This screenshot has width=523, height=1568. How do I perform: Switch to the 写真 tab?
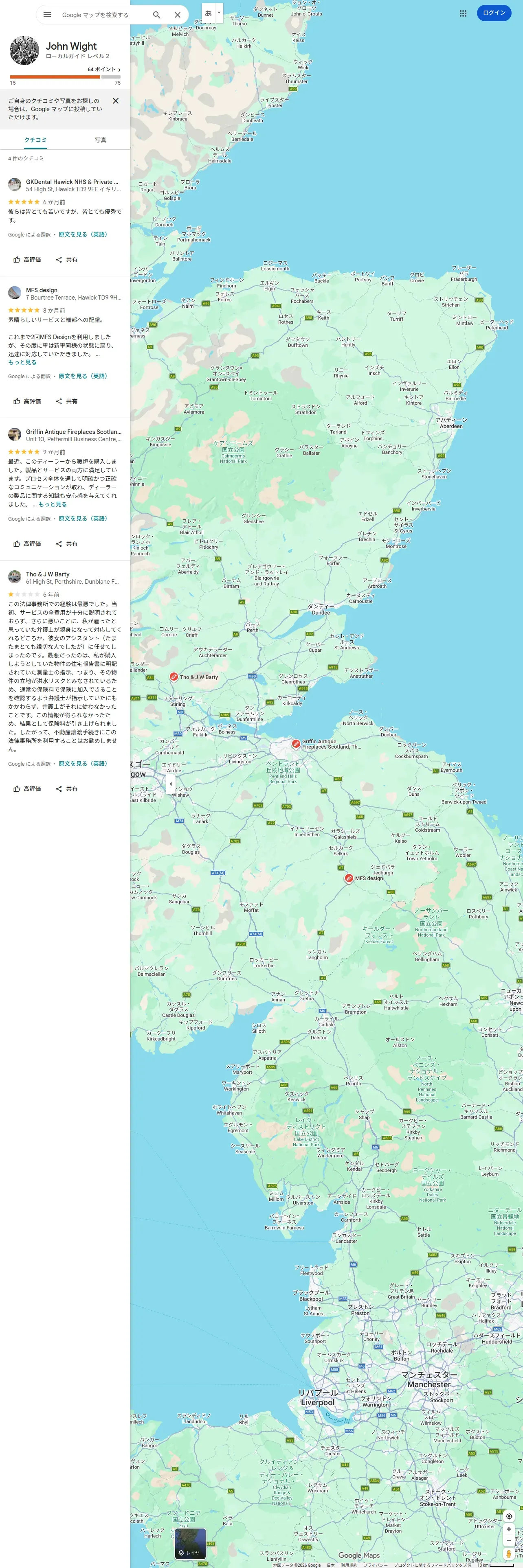(x=101, y=140)
